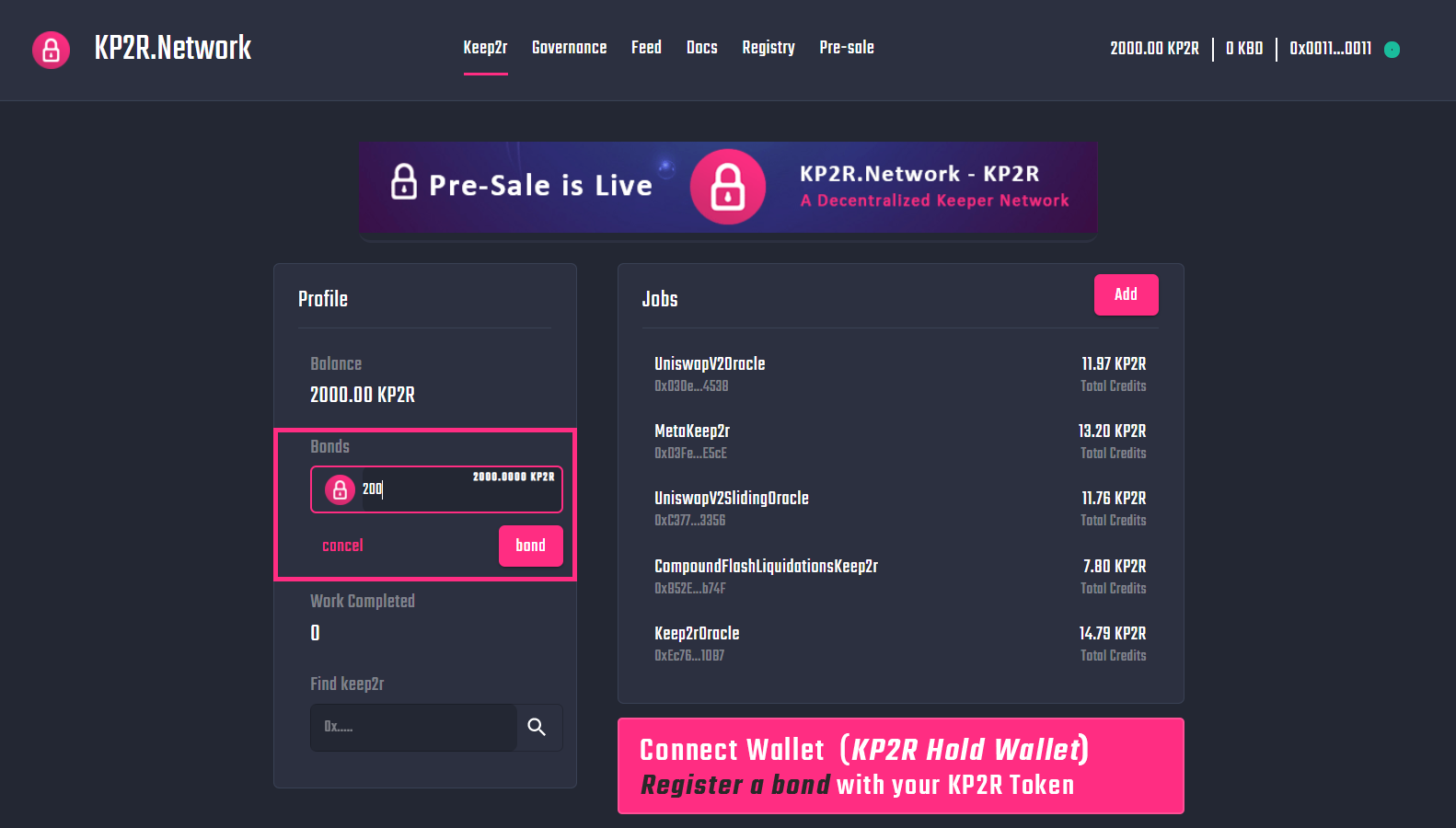Click the 11.76 KP2R total credits value
The height and width of the screenshot is (828, 1456).
point(1114,499)
